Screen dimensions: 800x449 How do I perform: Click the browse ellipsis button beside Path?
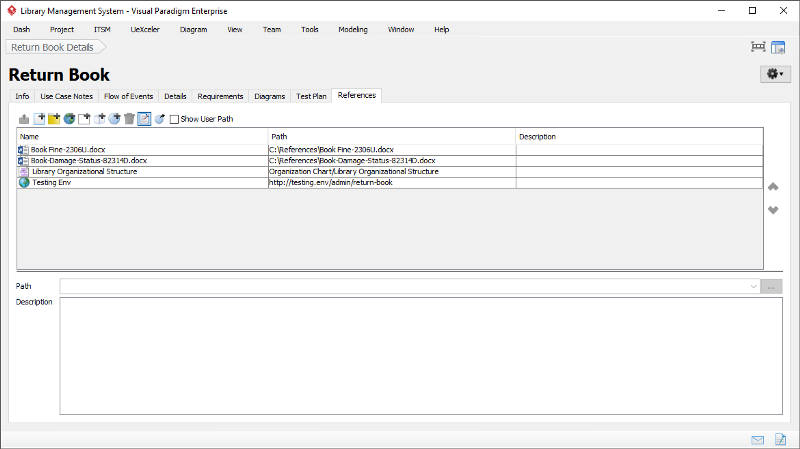click(771, 286)
